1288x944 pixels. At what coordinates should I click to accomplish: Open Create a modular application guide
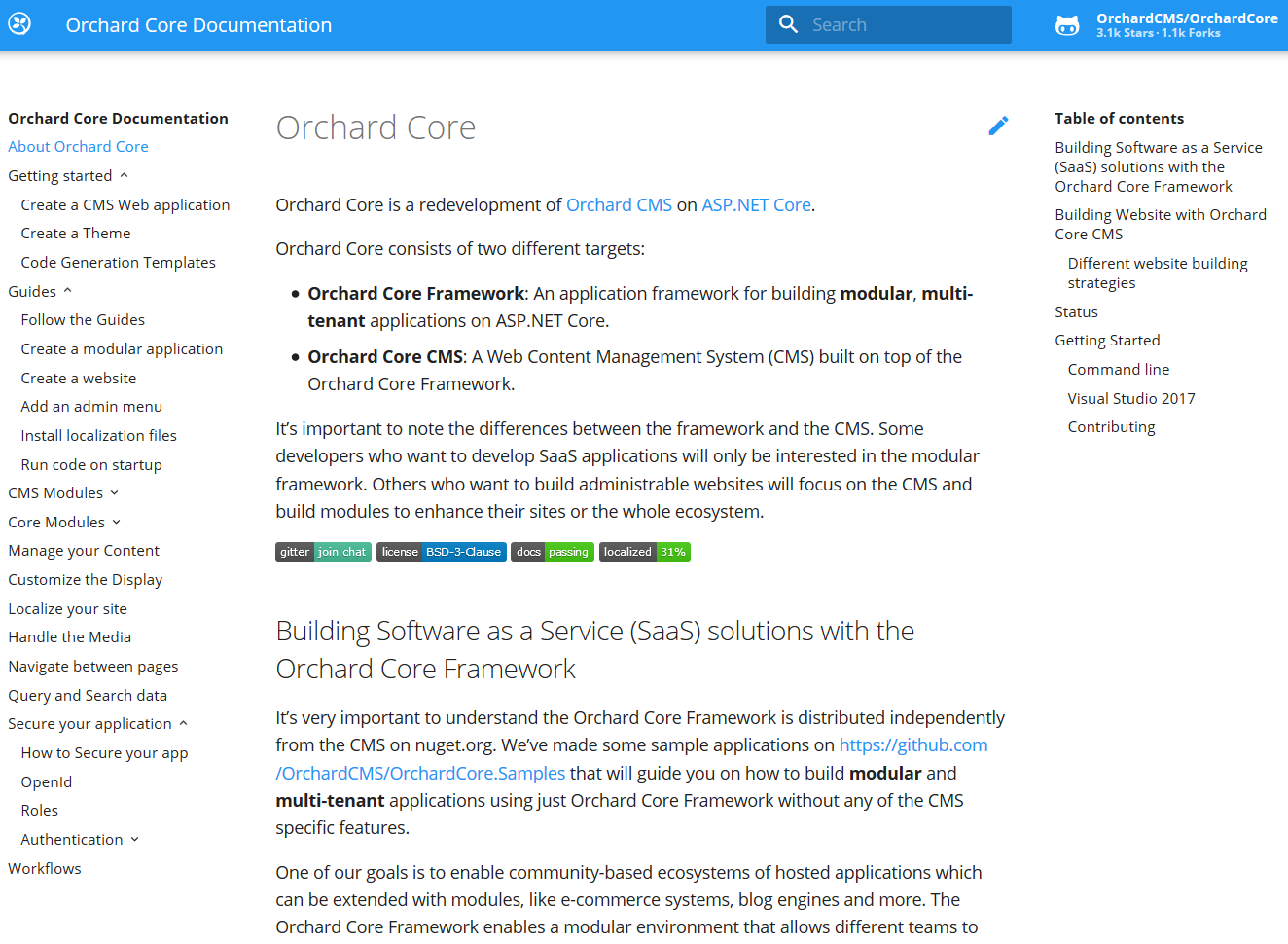pos(122,349)
